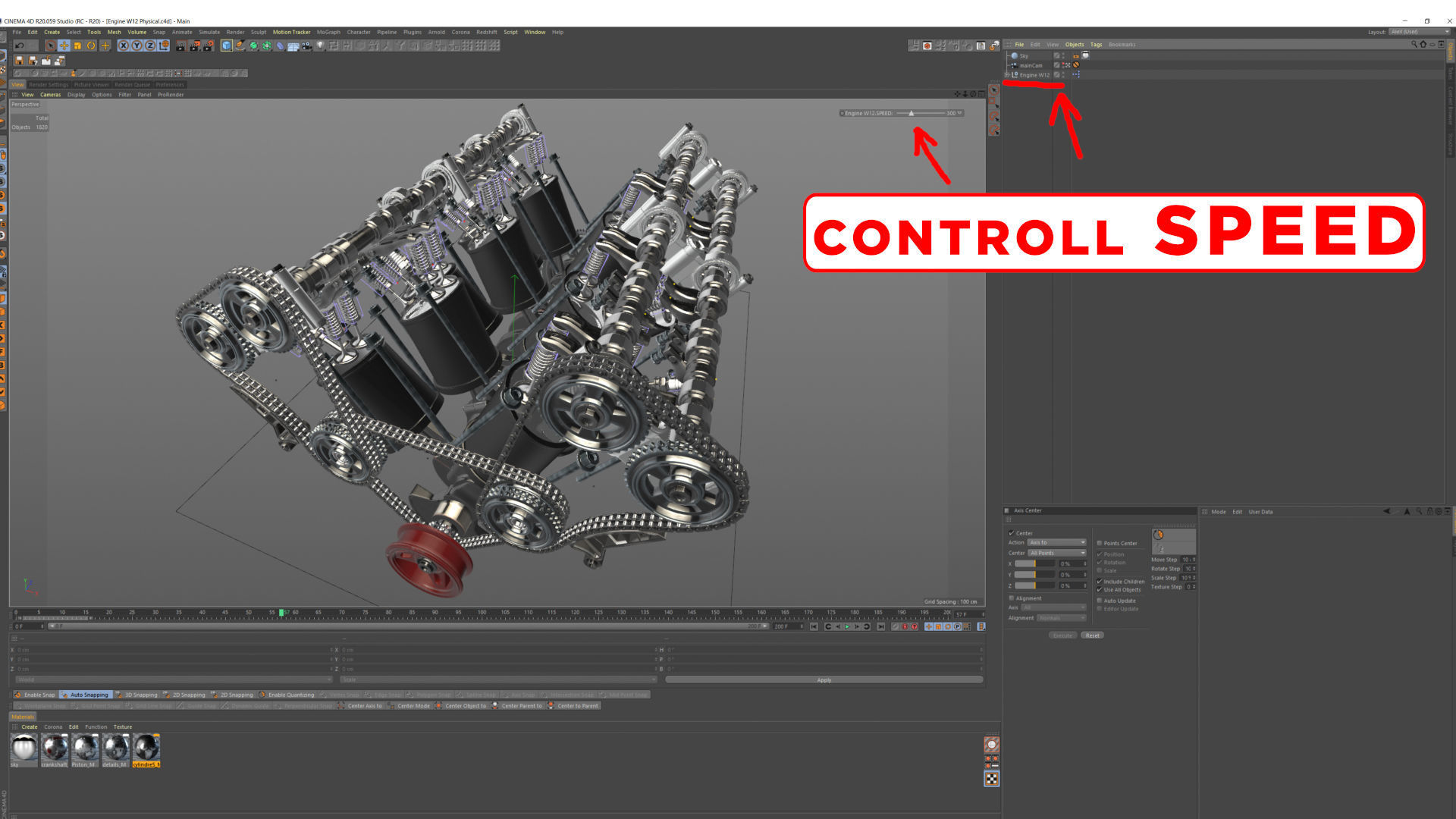Open the MoGraph menu
Image resolution: width=1456 pixels, height=819 pixels.
(328, 32)
